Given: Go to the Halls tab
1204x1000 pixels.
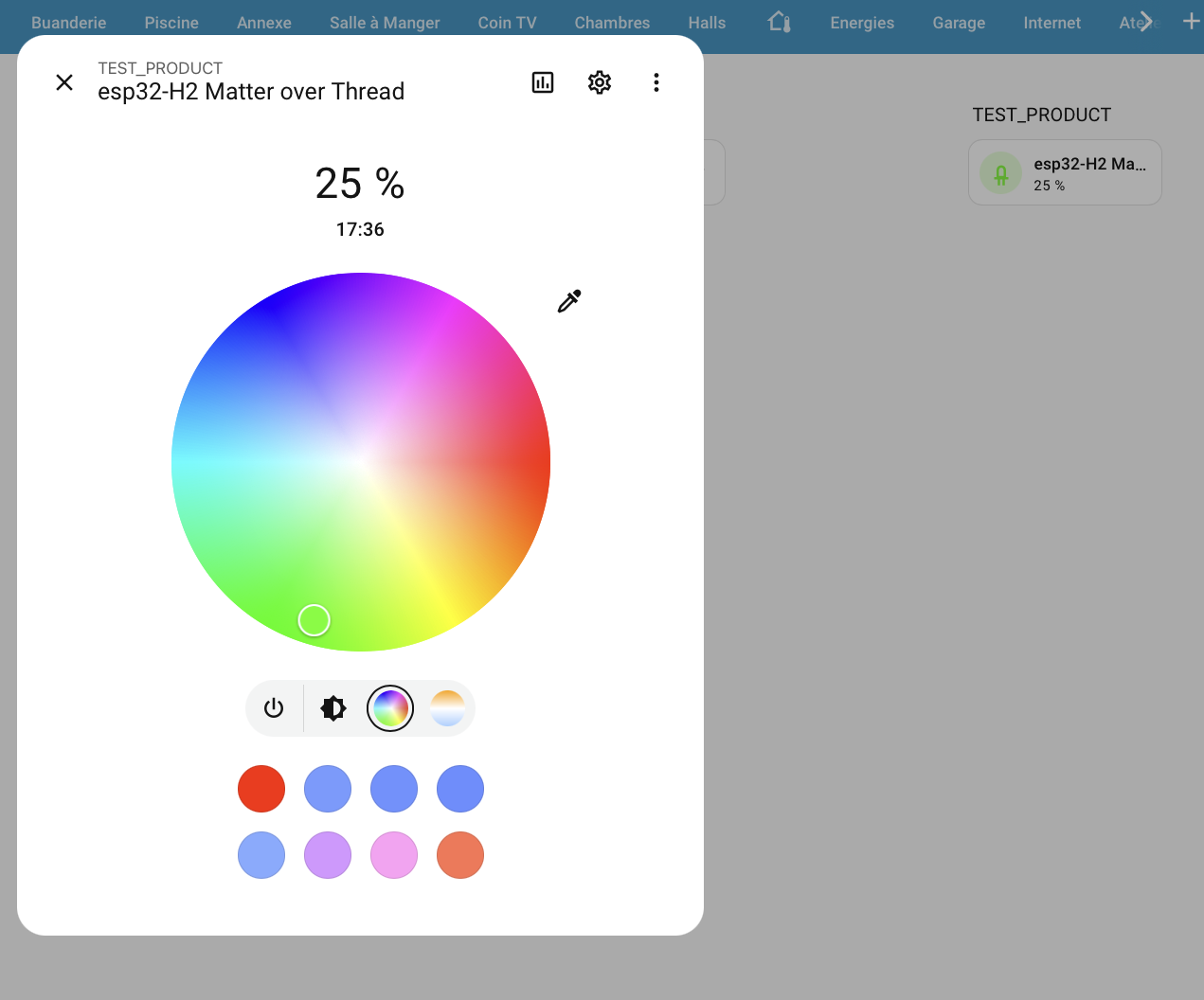Looking at the screenshot, I should coord(706,22).
